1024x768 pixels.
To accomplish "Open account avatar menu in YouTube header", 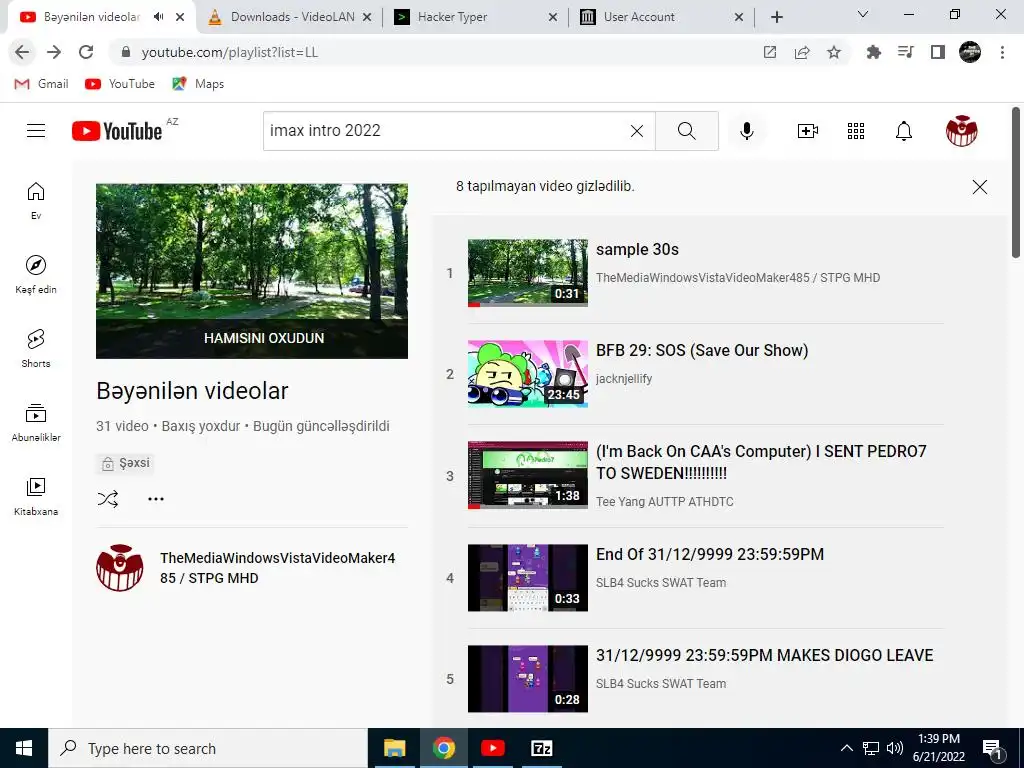I will click(961, 131).
